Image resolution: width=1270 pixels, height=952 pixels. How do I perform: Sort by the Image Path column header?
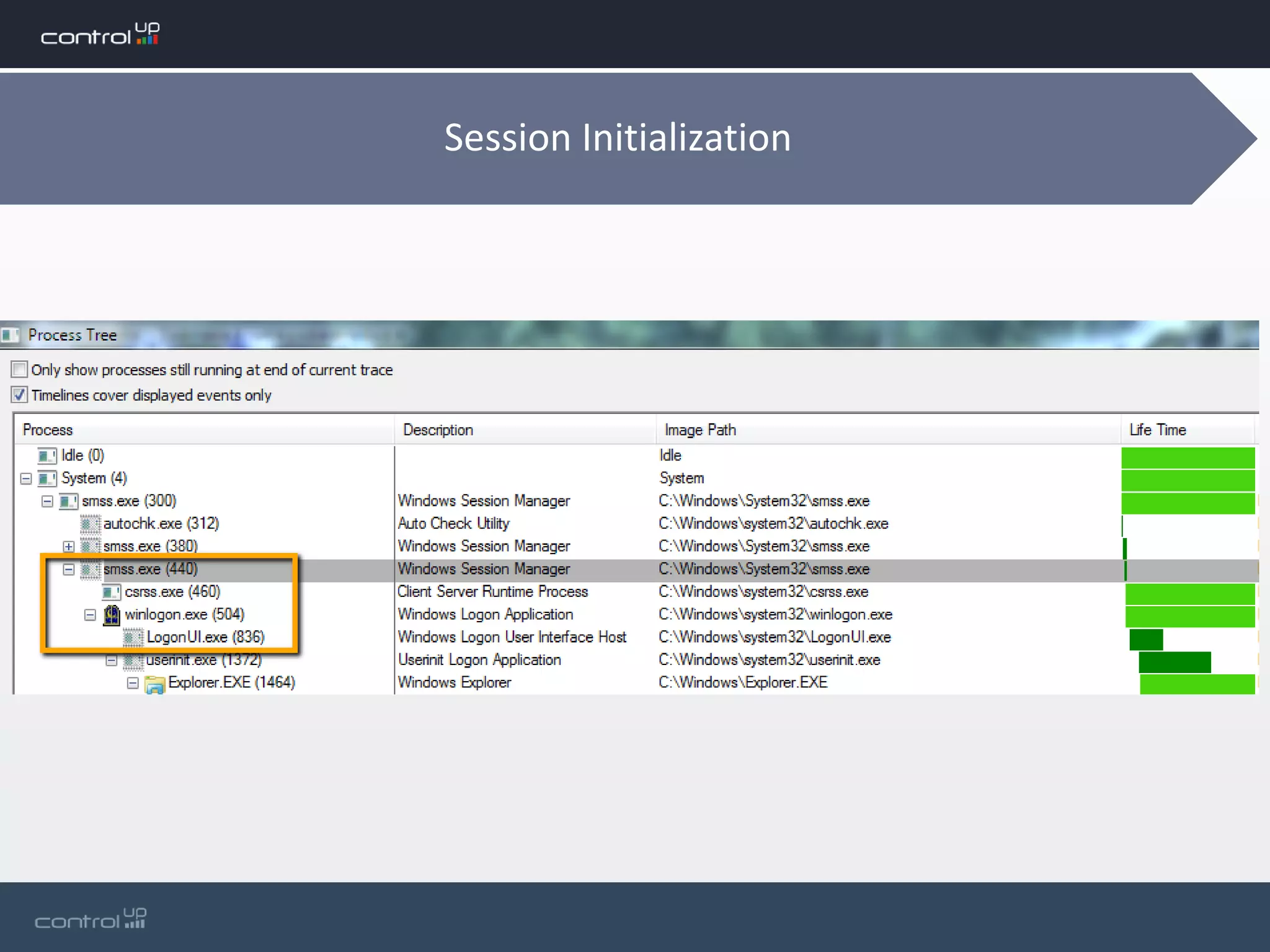pyautogui.click(x=888, y=430)
